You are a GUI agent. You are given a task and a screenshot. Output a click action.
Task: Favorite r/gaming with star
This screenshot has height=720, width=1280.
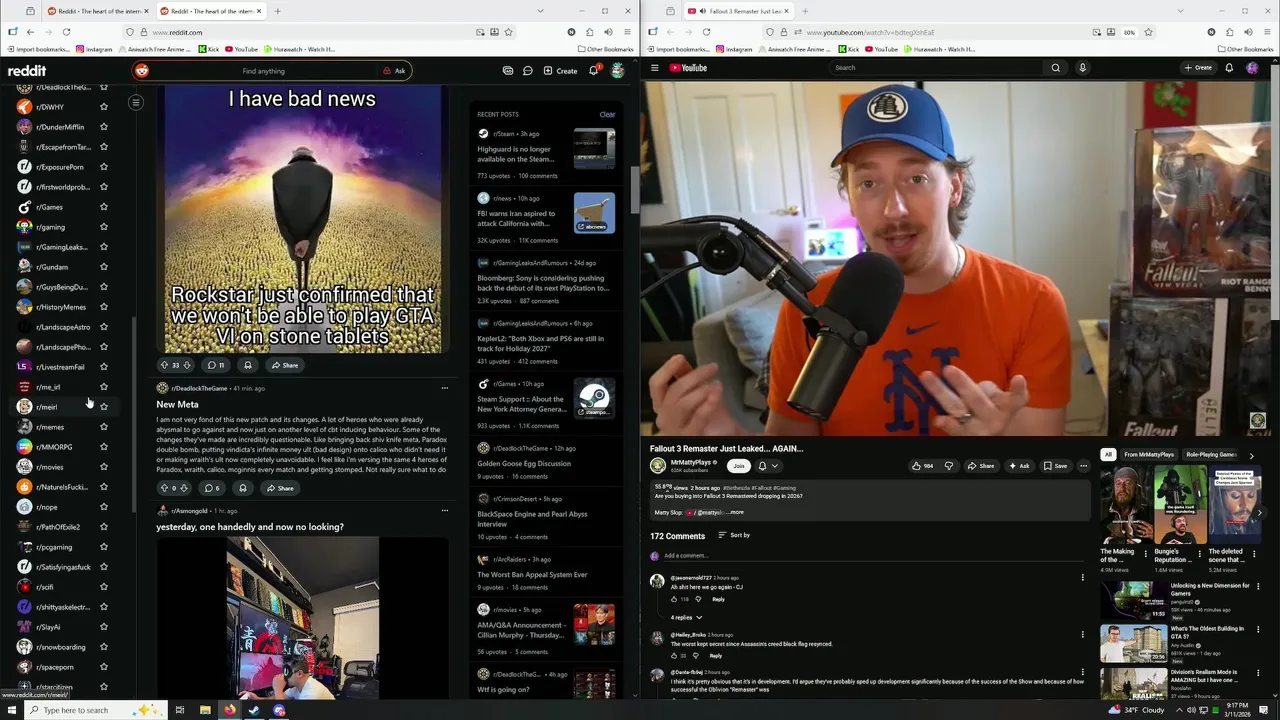104,227
